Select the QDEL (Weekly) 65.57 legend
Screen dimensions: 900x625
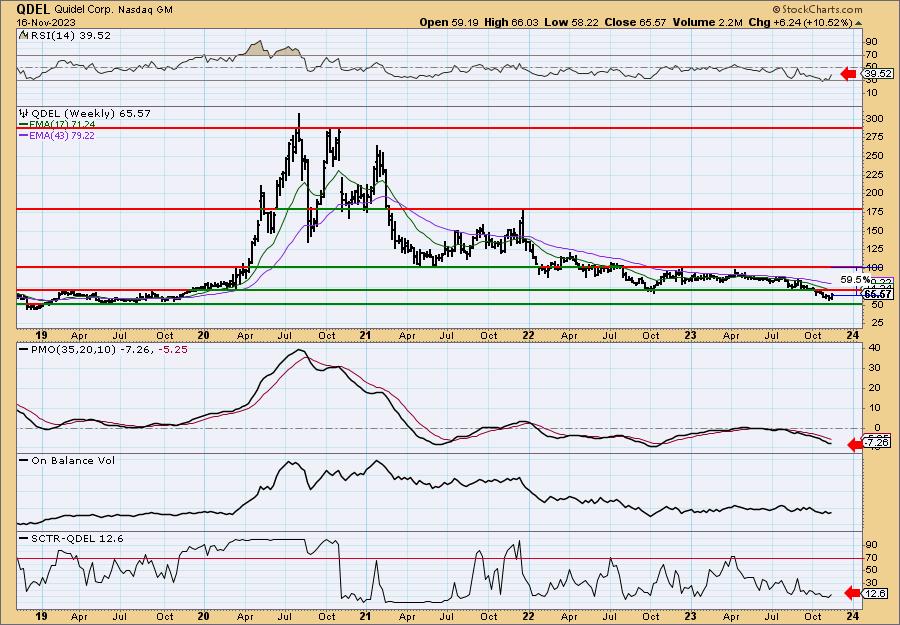90,114
